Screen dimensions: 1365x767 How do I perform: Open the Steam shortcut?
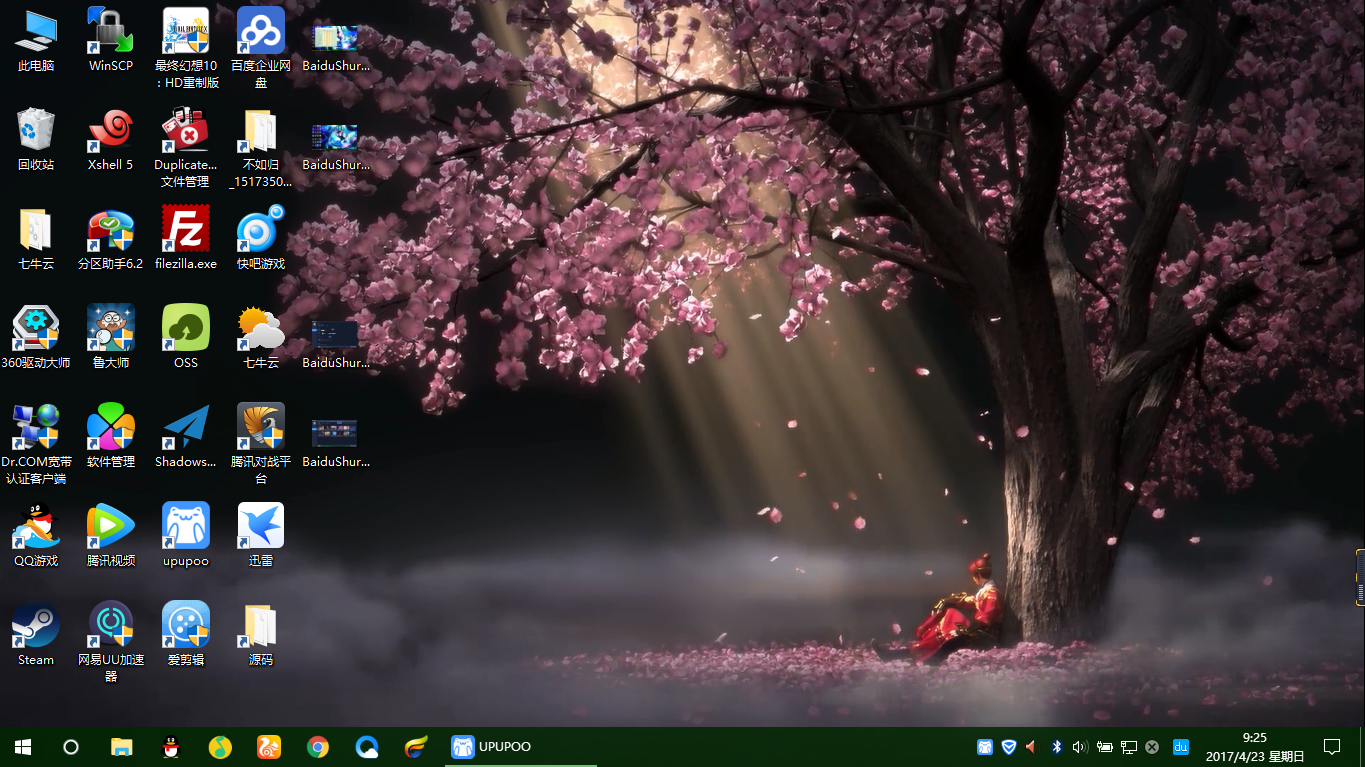coord(36,634)
